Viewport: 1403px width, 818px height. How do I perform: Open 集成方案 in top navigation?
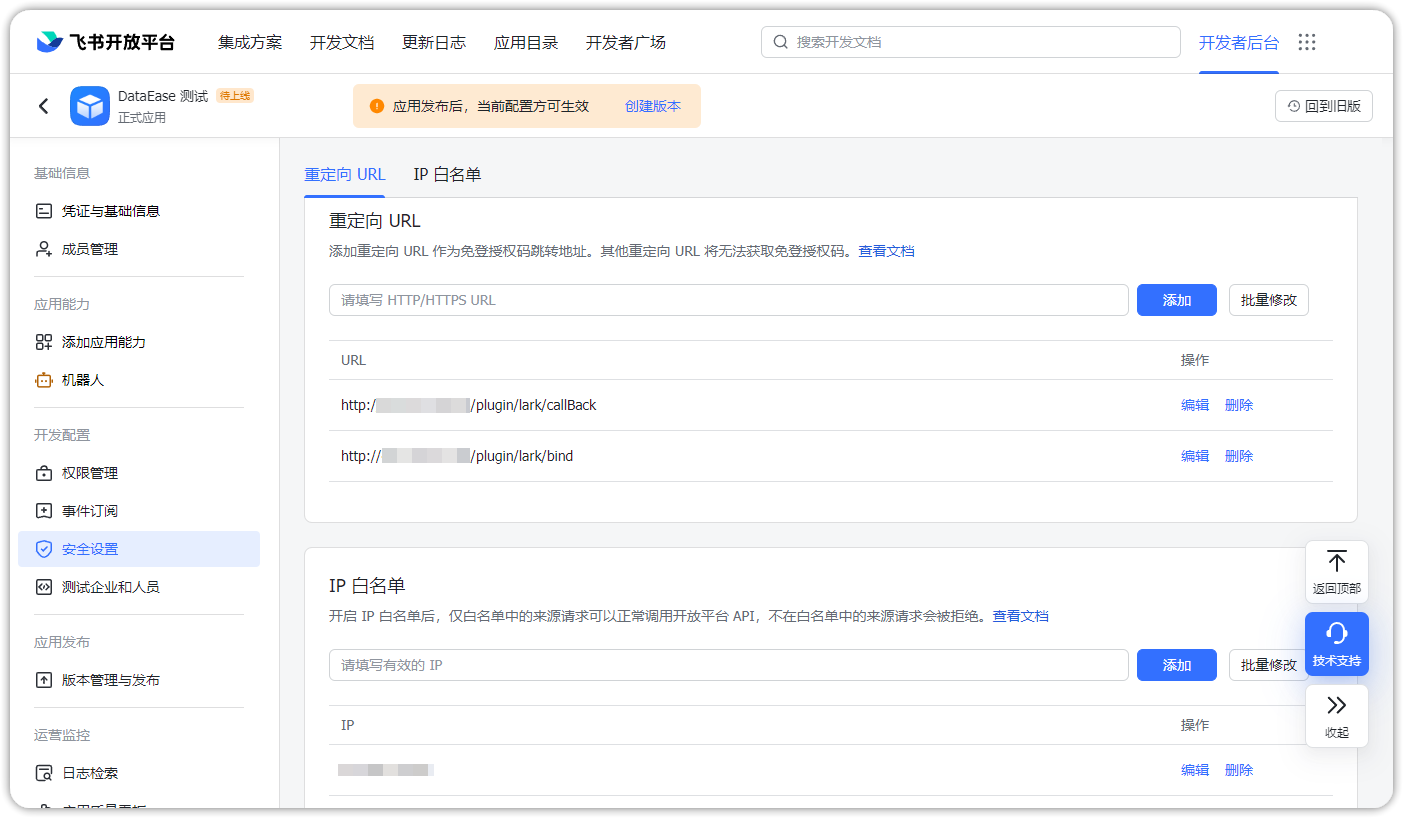(x=250, y=42)
